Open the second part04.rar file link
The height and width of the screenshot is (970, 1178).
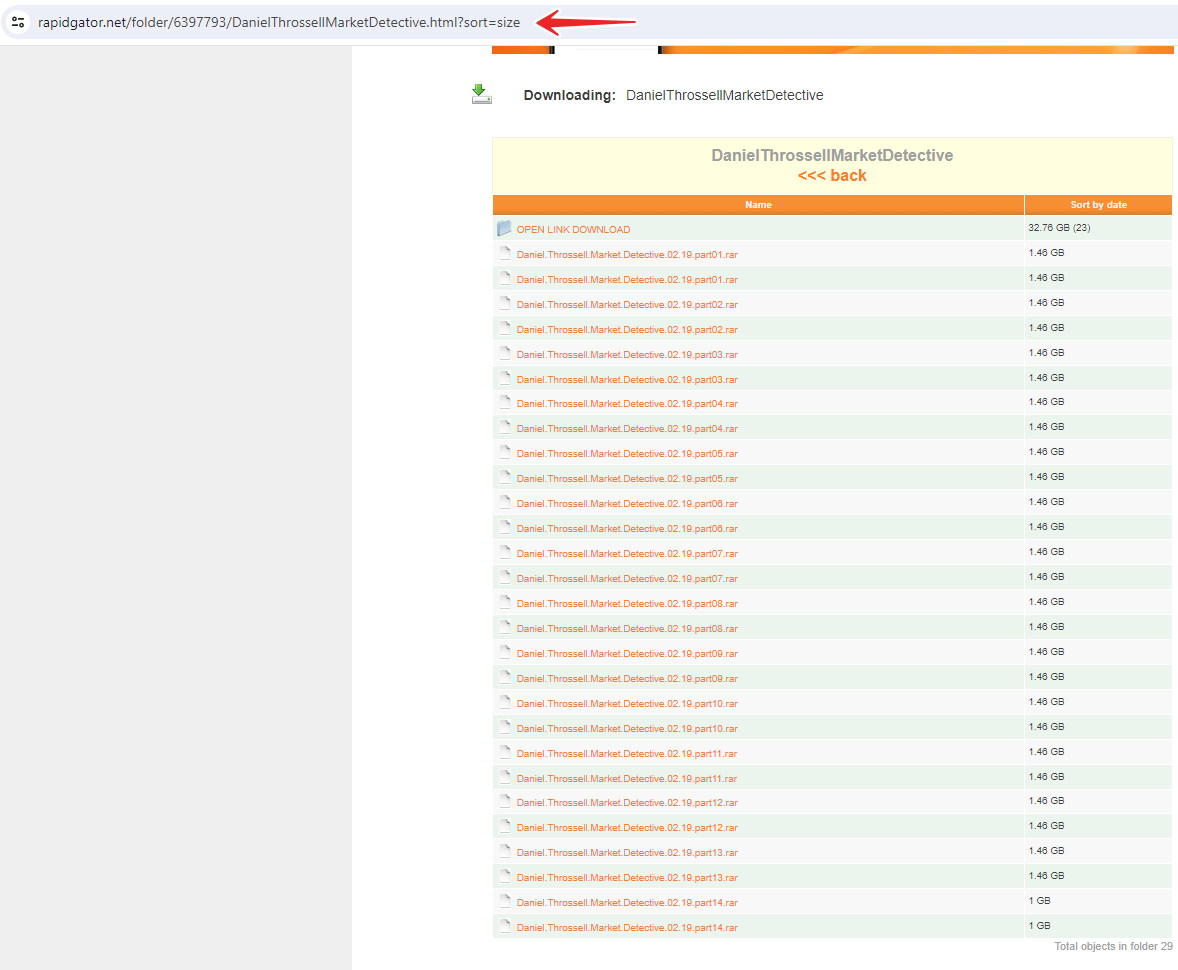(627, 429)
